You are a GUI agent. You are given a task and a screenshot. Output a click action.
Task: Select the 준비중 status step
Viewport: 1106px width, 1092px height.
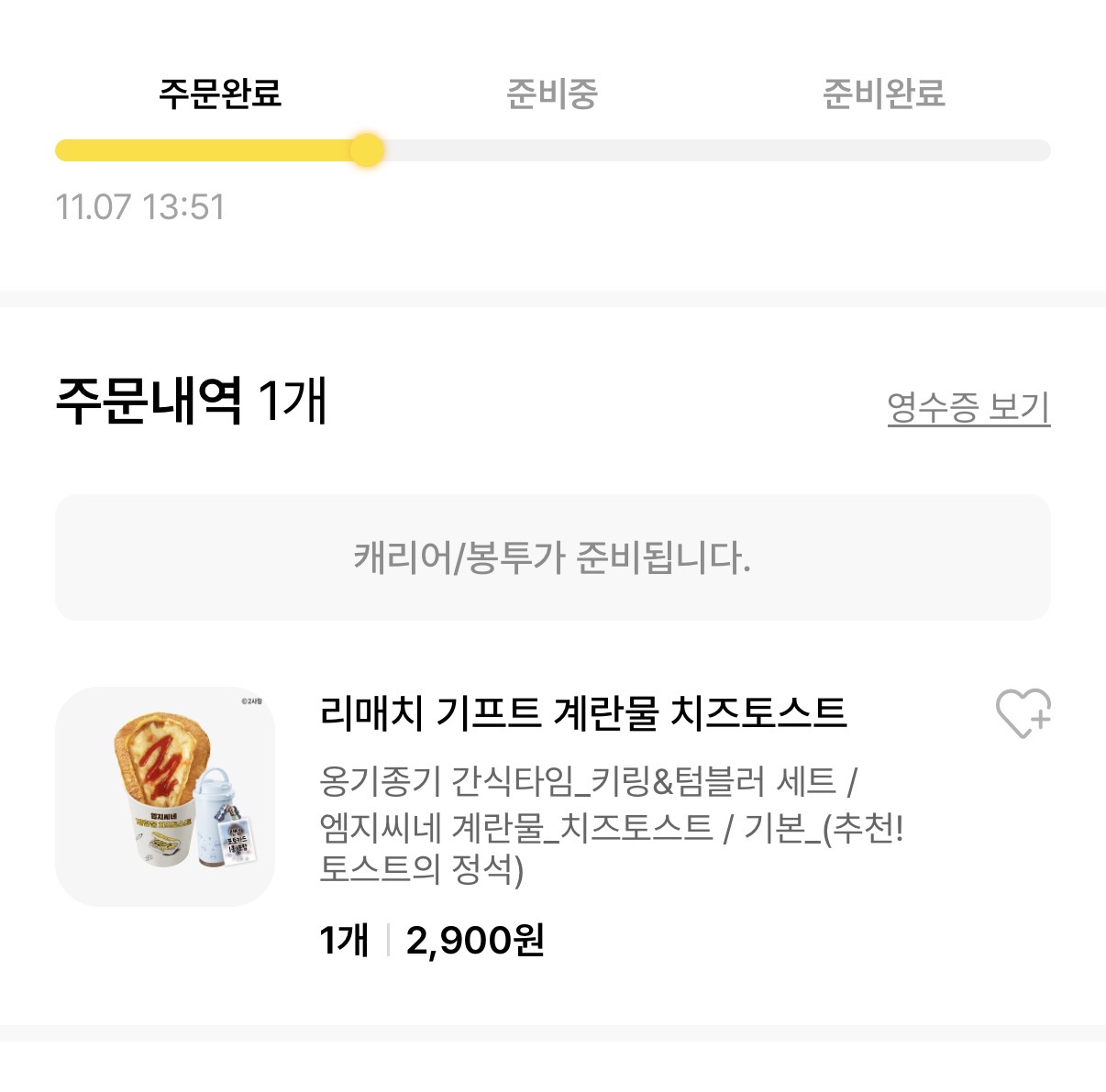552,94
